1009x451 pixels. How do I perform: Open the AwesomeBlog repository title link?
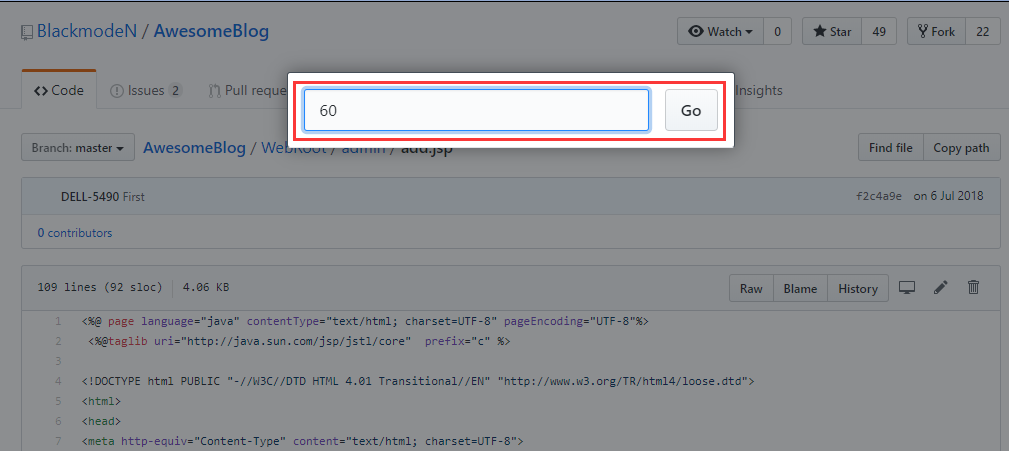click(211, 31)
